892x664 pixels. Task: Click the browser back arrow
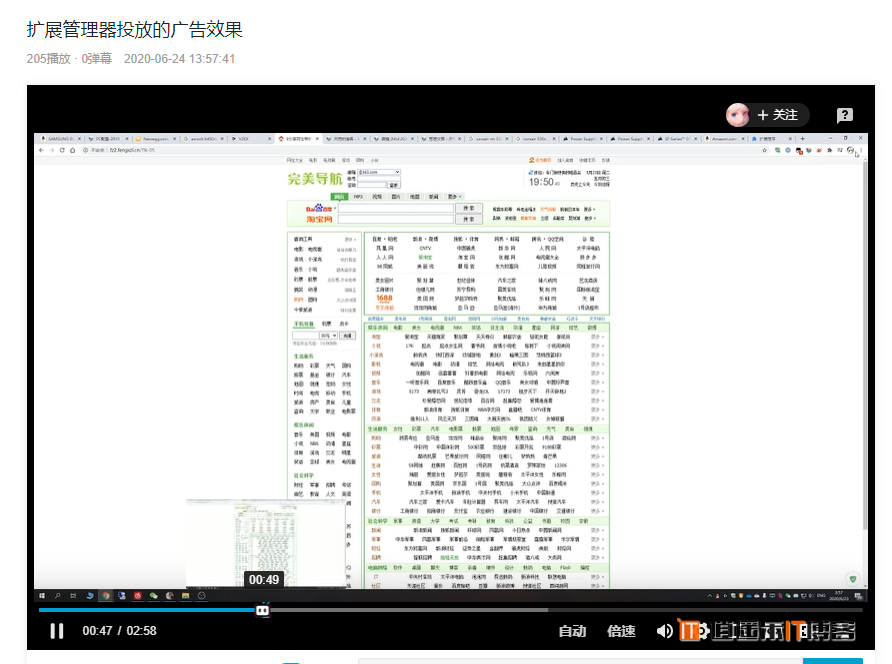coord(41,150)
